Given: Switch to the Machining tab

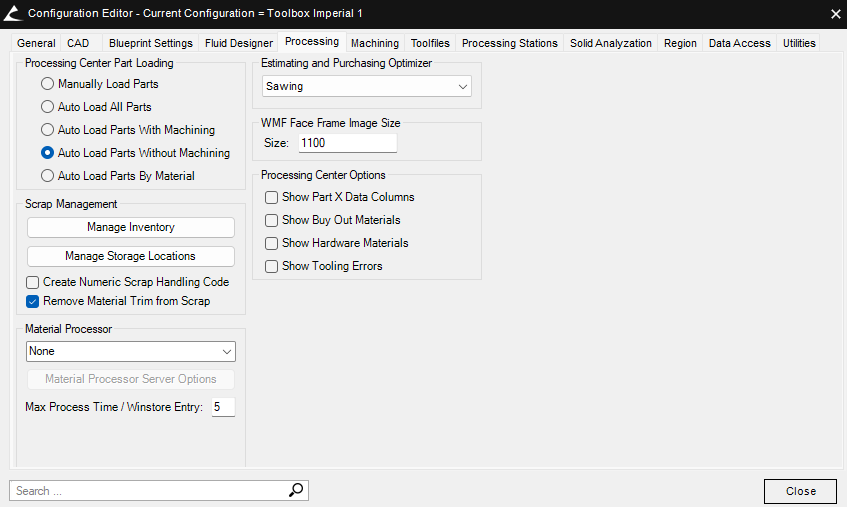Looking at the screenshot, I should click(375, 43).
